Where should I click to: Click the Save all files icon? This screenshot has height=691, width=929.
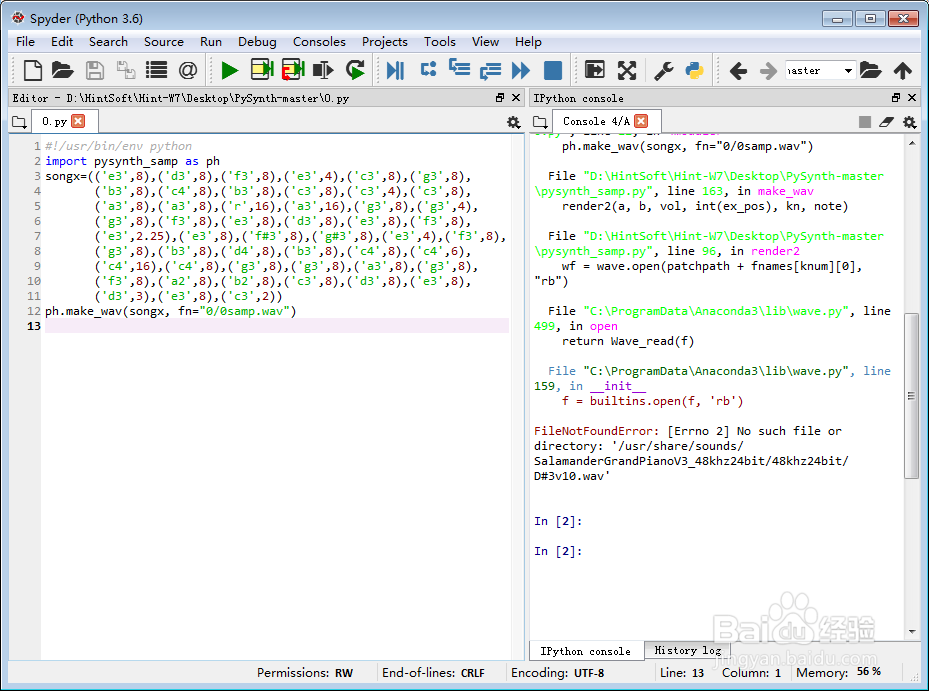[x=126, y=71]
